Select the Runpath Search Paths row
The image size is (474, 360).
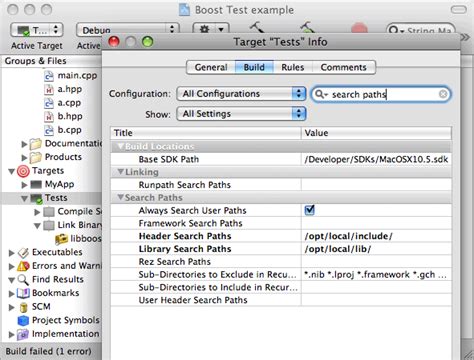[x=281, y=185]
